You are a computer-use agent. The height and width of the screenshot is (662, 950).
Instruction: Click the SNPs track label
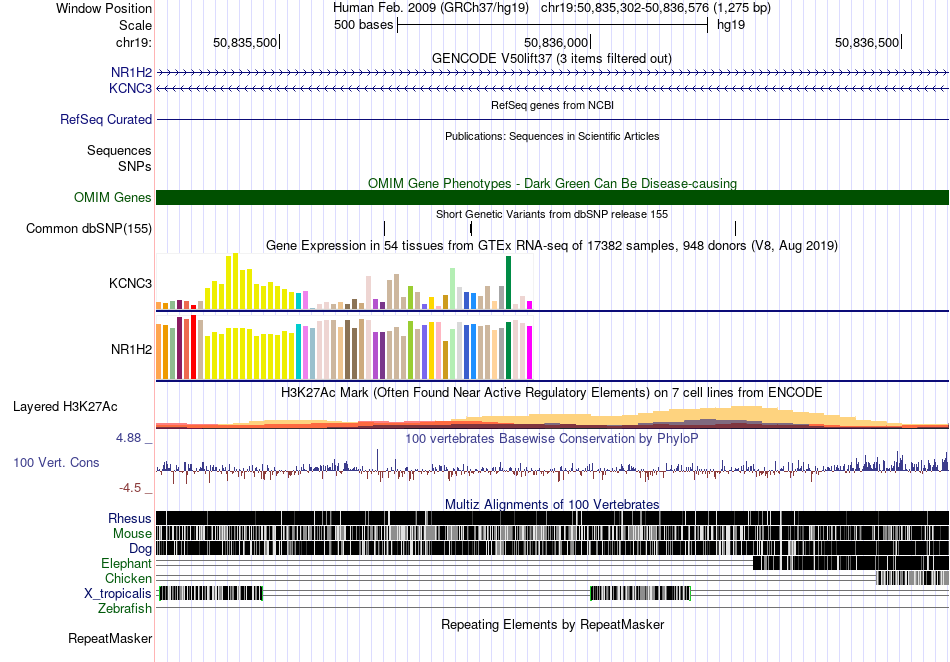coord(135,166)
